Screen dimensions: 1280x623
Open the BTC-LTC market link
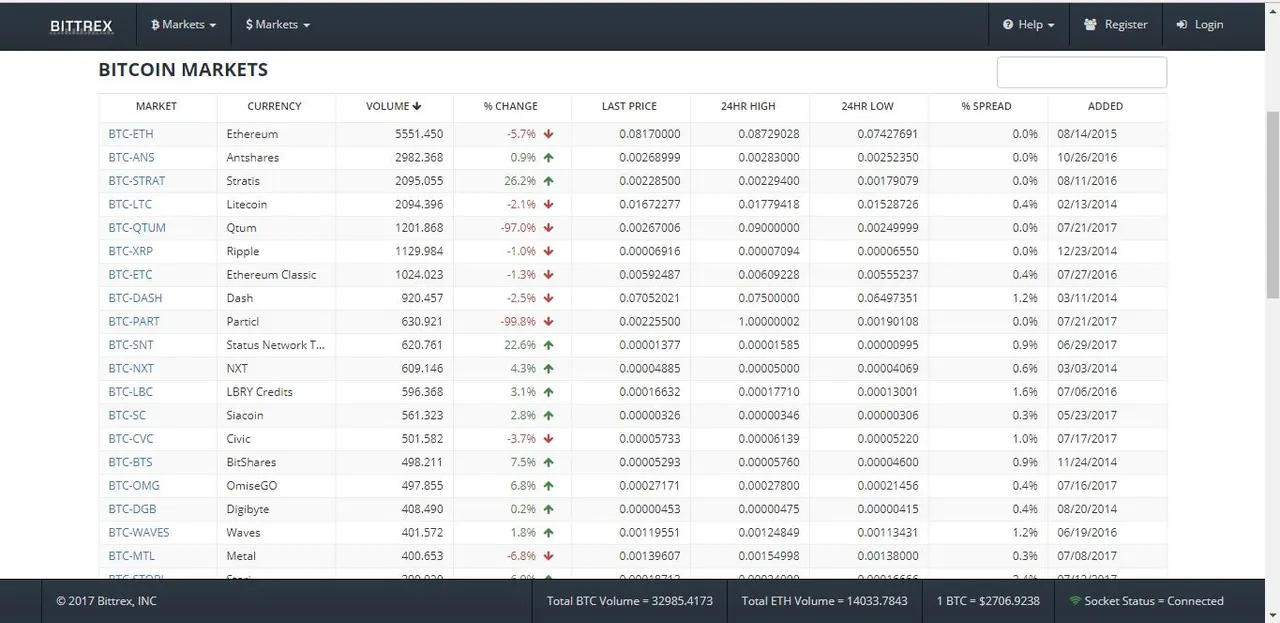[x=130, y=205]
